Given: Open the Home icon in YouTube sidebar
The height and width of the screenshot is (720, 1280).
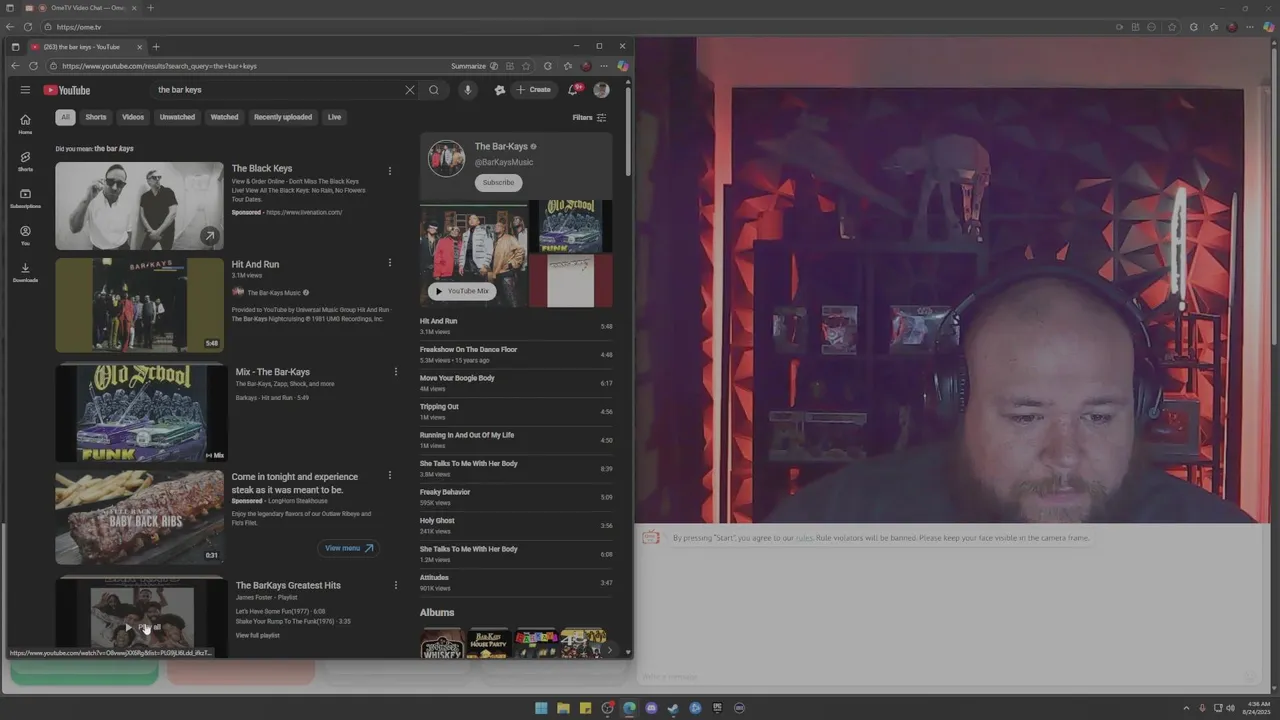Looking at the screenshot, I should click(25, 124).
